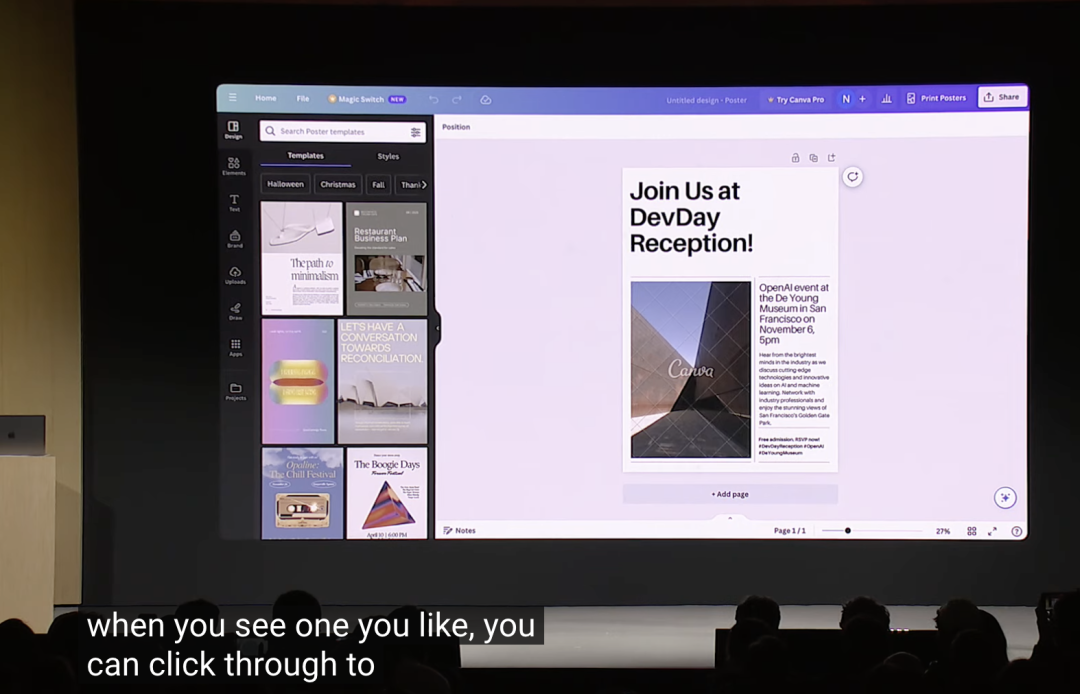Open the Uploads panel in sidebar

click(235, 275)
